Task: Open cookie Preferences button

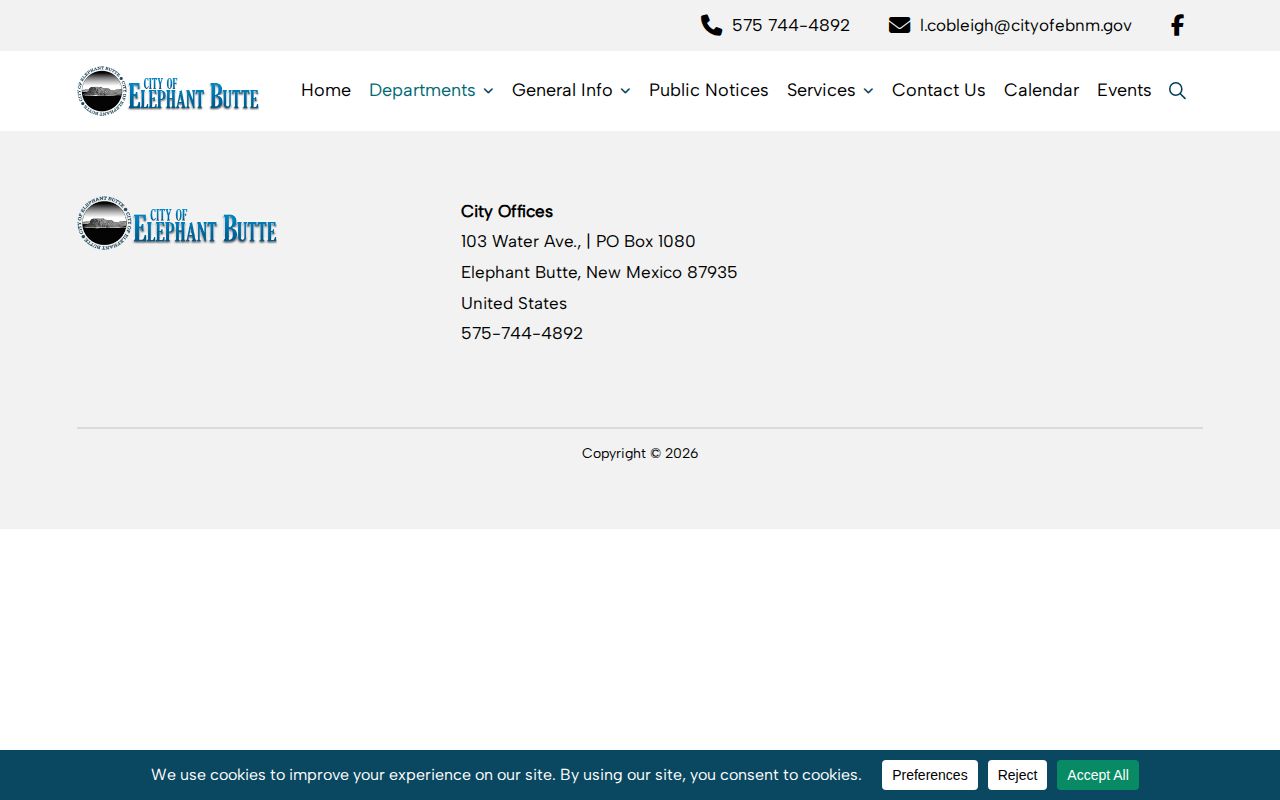Action: tap(930, 775)
